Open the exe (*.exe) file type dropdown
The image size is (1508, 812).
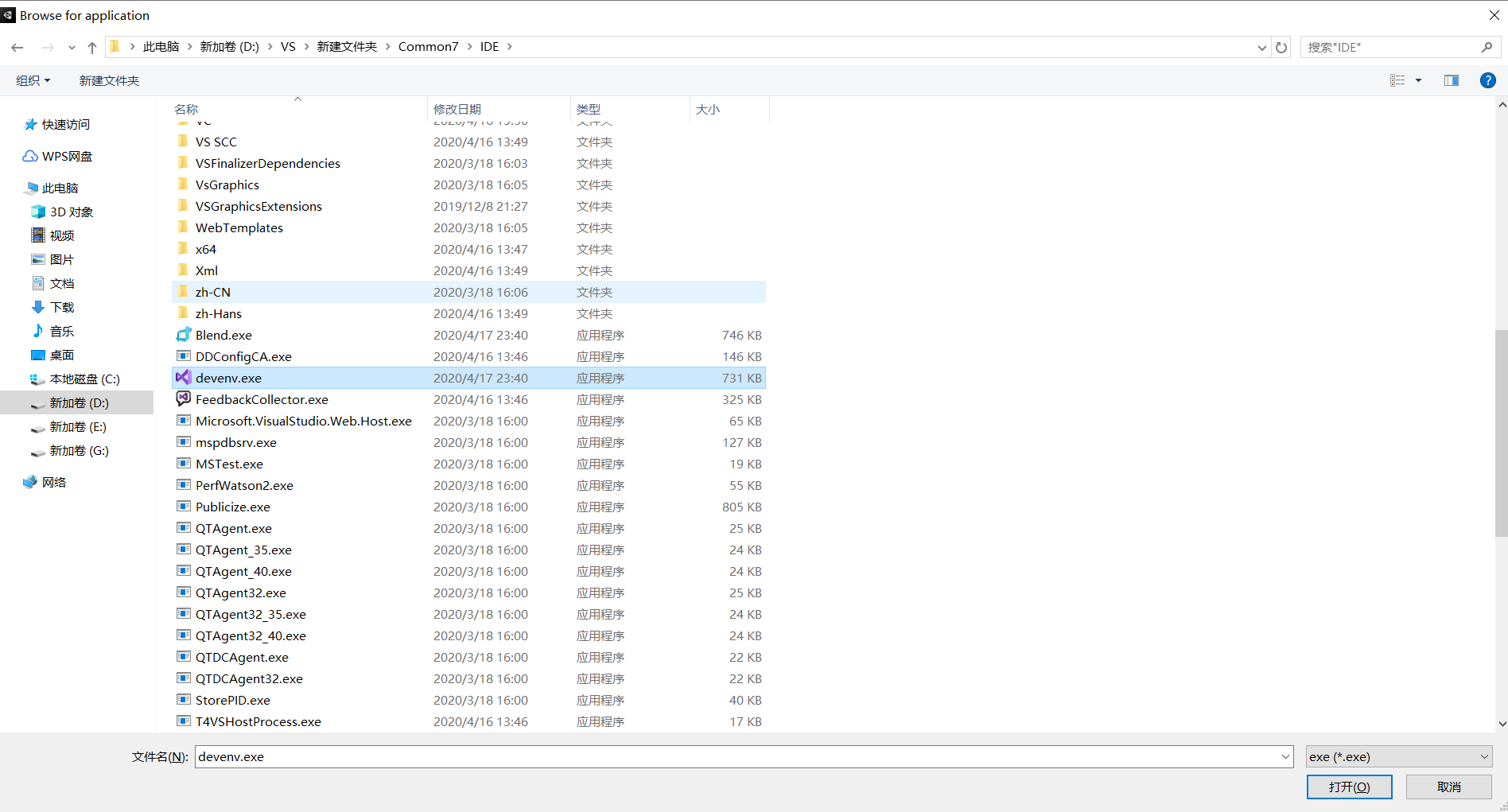coord(1398,756)
